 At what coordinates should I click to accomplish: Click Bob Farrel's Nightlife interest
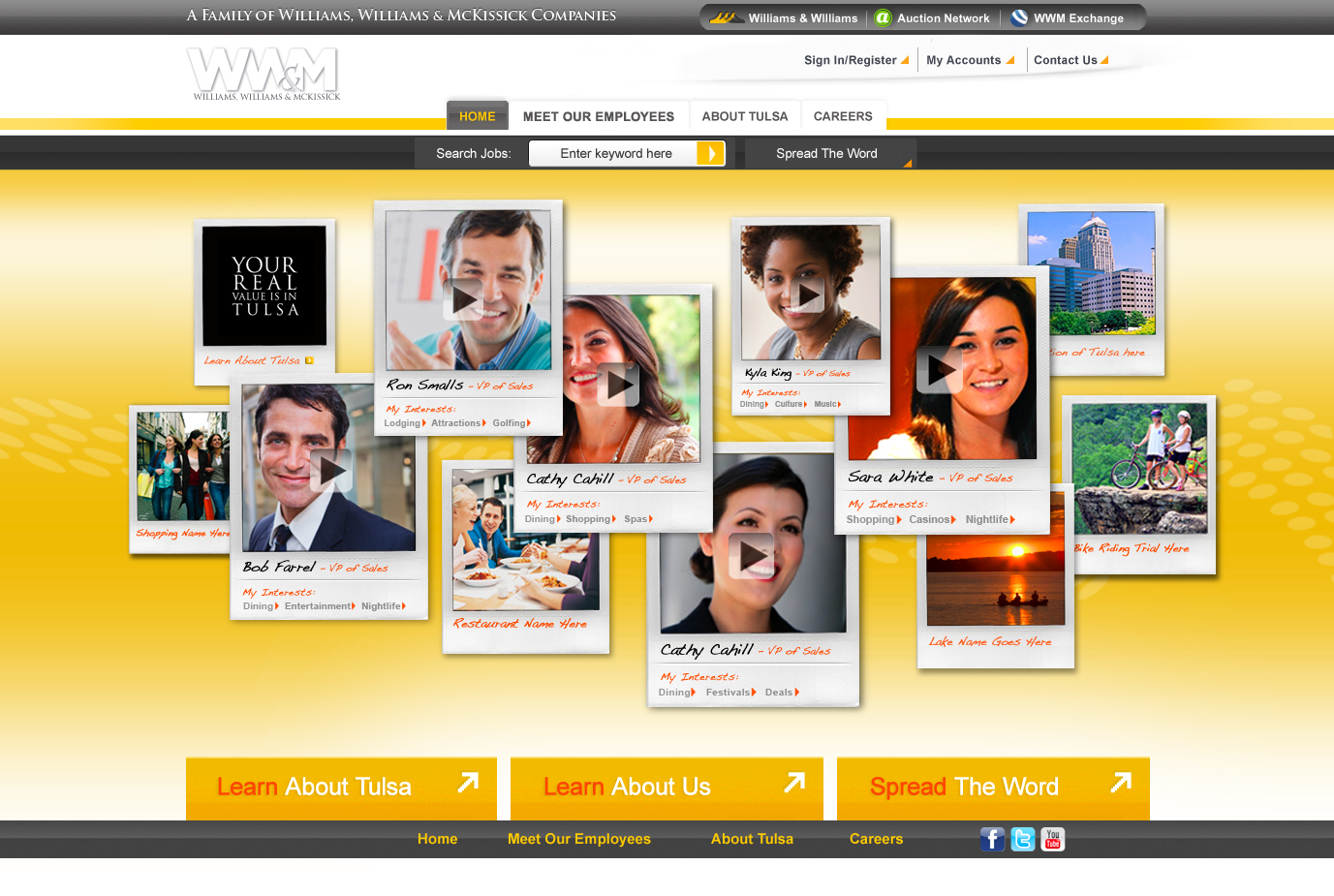coord(384,606)
